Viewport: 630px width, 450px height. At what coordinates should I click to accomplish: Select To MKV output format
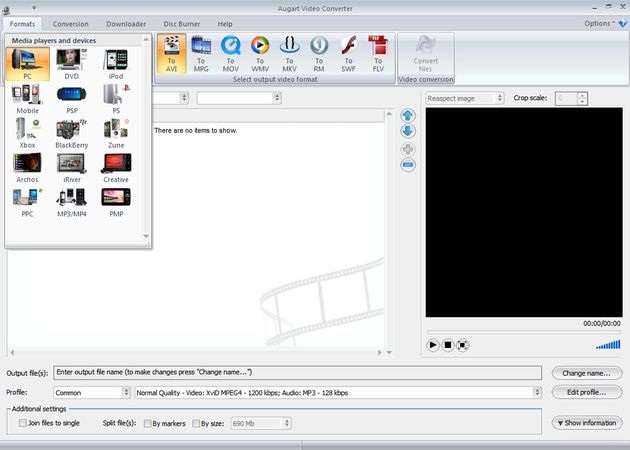click(x=289, y=54)
